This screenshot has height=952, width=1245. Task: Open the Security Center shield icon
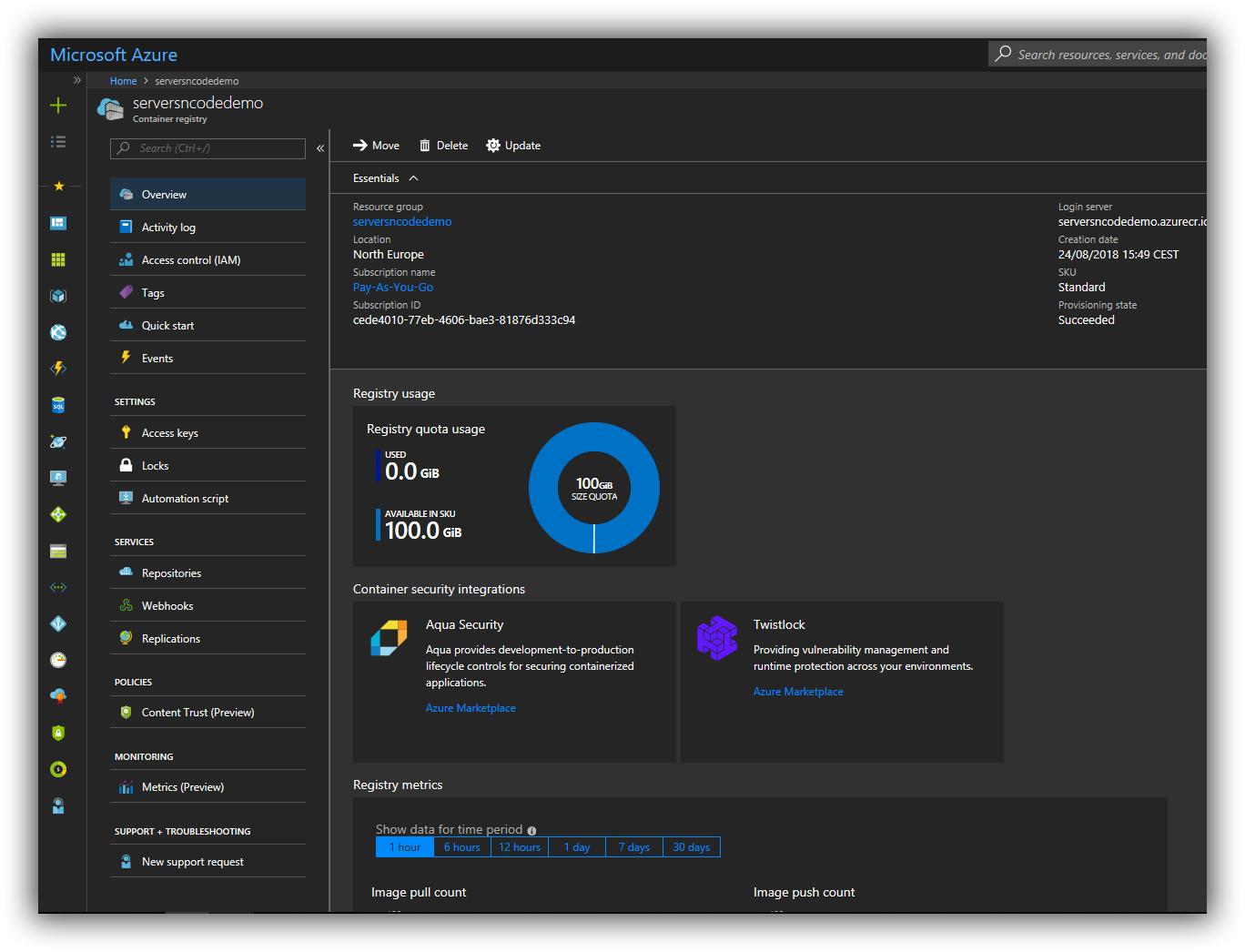[x=58, y=733]
